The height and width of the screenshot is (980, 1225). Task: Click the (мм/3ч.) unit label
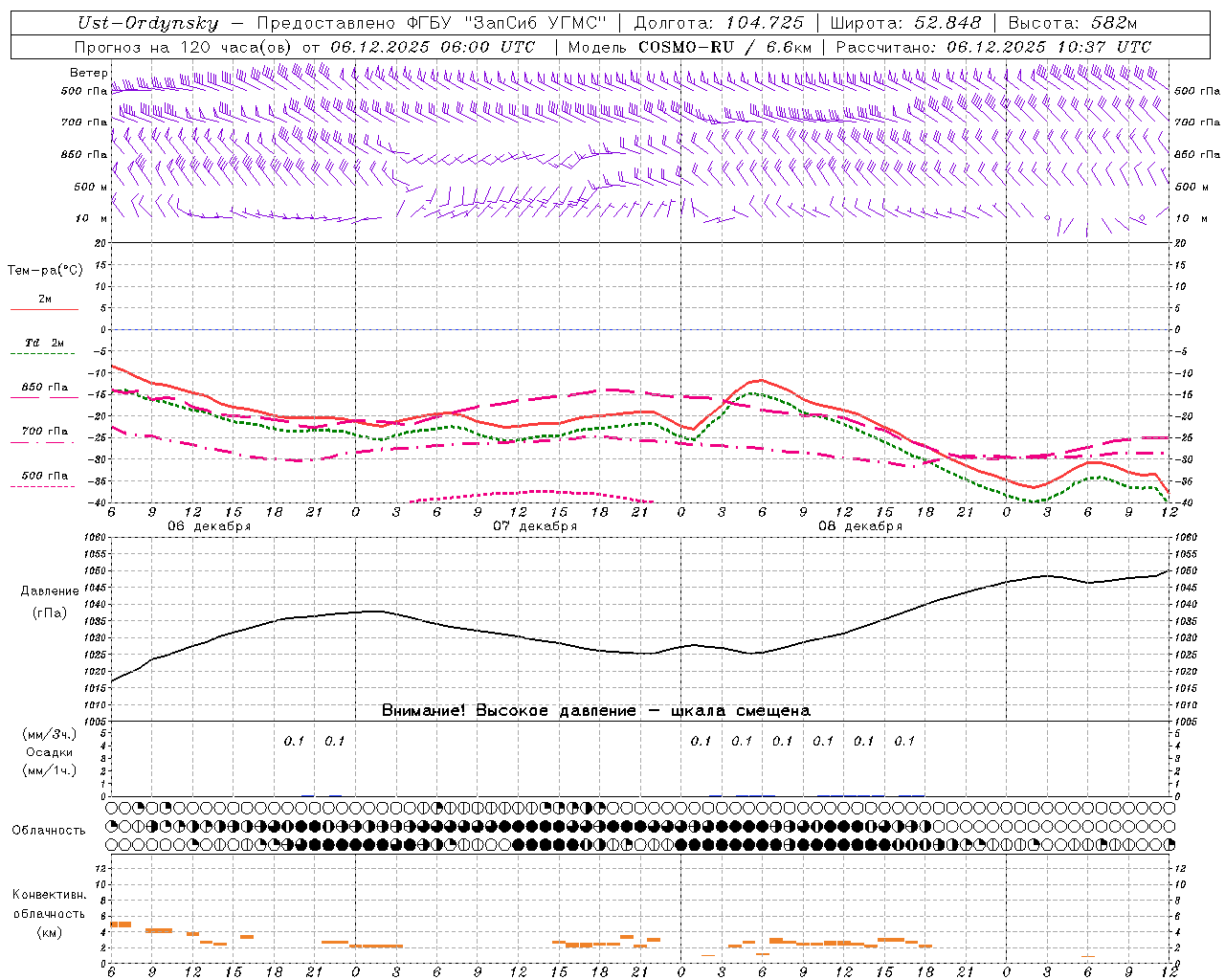coord(50,734)
